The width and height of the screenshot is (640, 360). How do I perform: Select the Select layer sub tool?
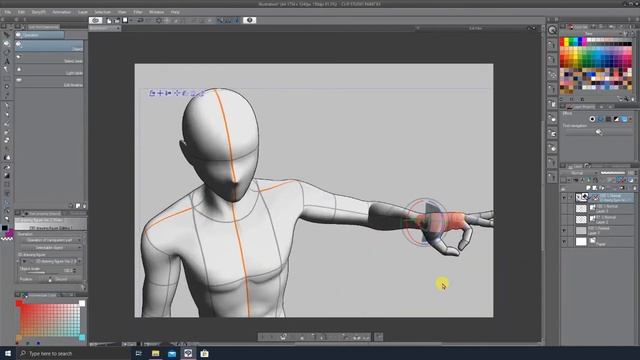[49, 58]
